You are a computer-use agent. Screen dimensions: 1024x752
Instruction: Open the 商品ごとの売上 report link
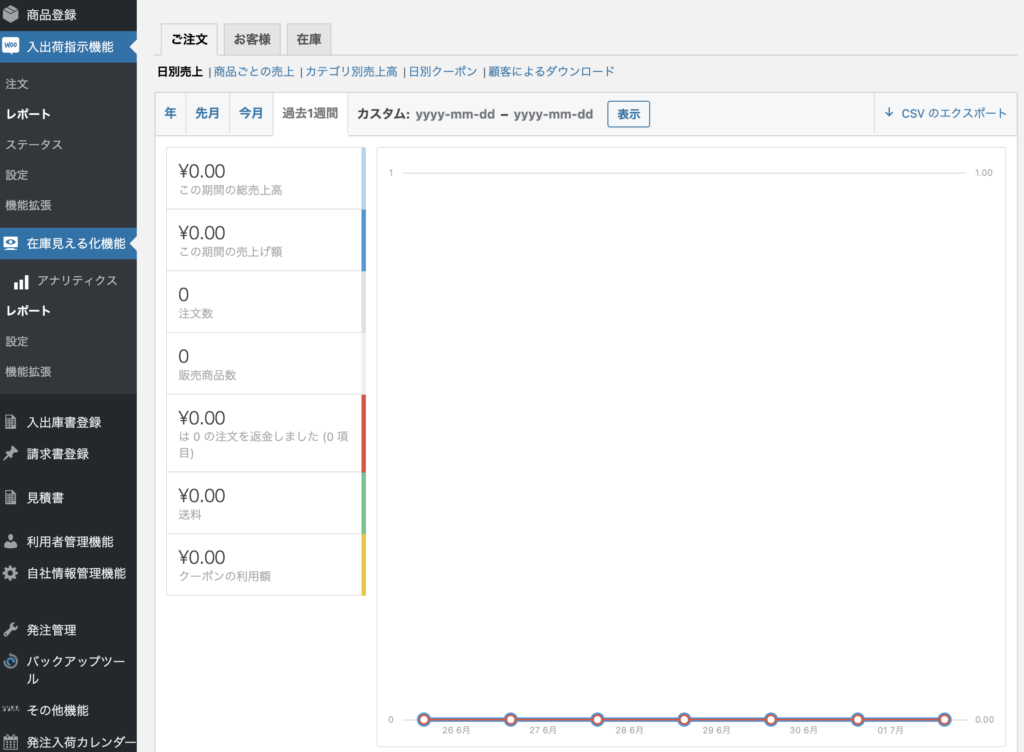click(x=254, y=72)
